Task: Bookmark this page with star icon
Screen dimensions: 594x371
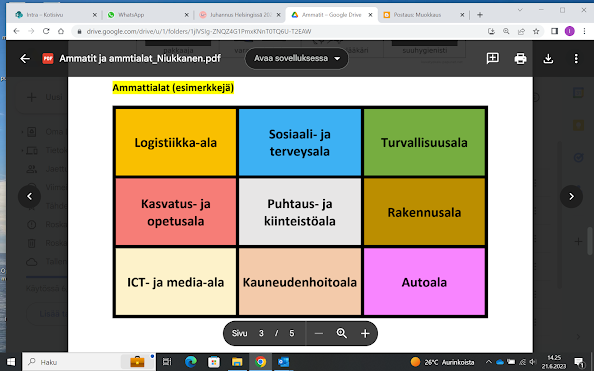Action: (536, 31)
